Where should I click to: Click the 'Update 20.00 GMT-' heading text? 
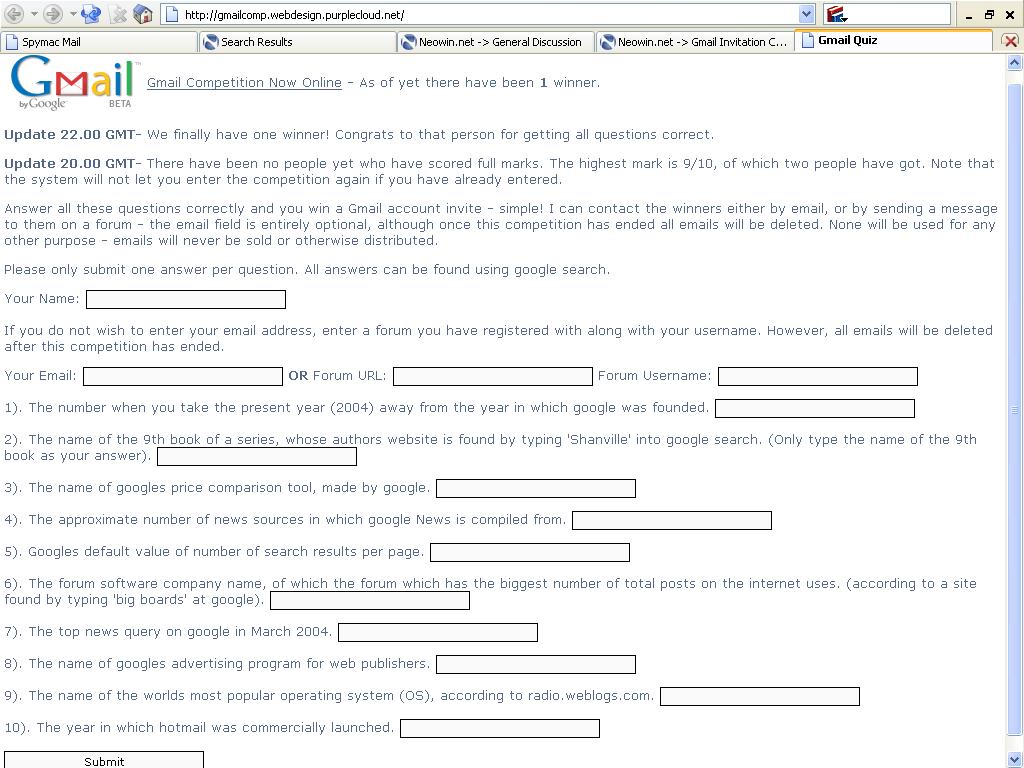pyautogui.click(x=72, y=163)
